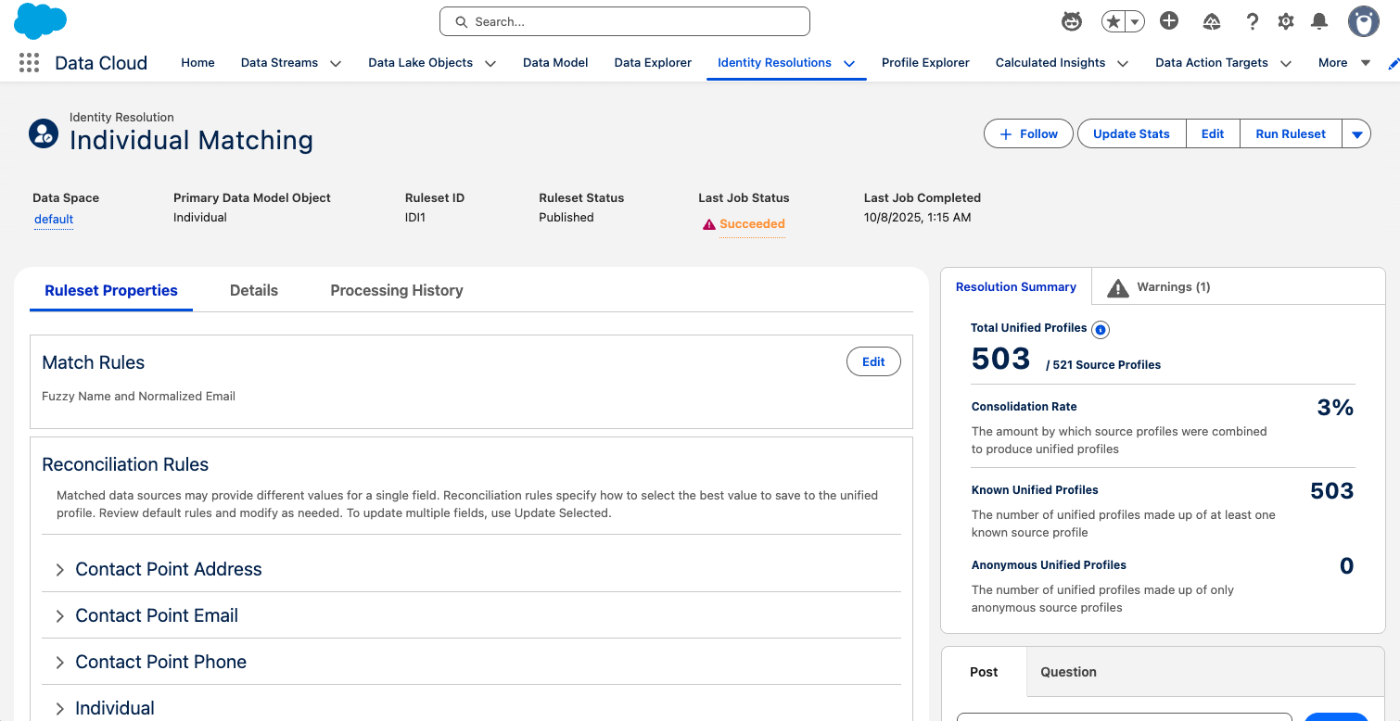Click the Update Stats button
The height and width of the screenshot is (721, 1400).
pos(1131,134)
